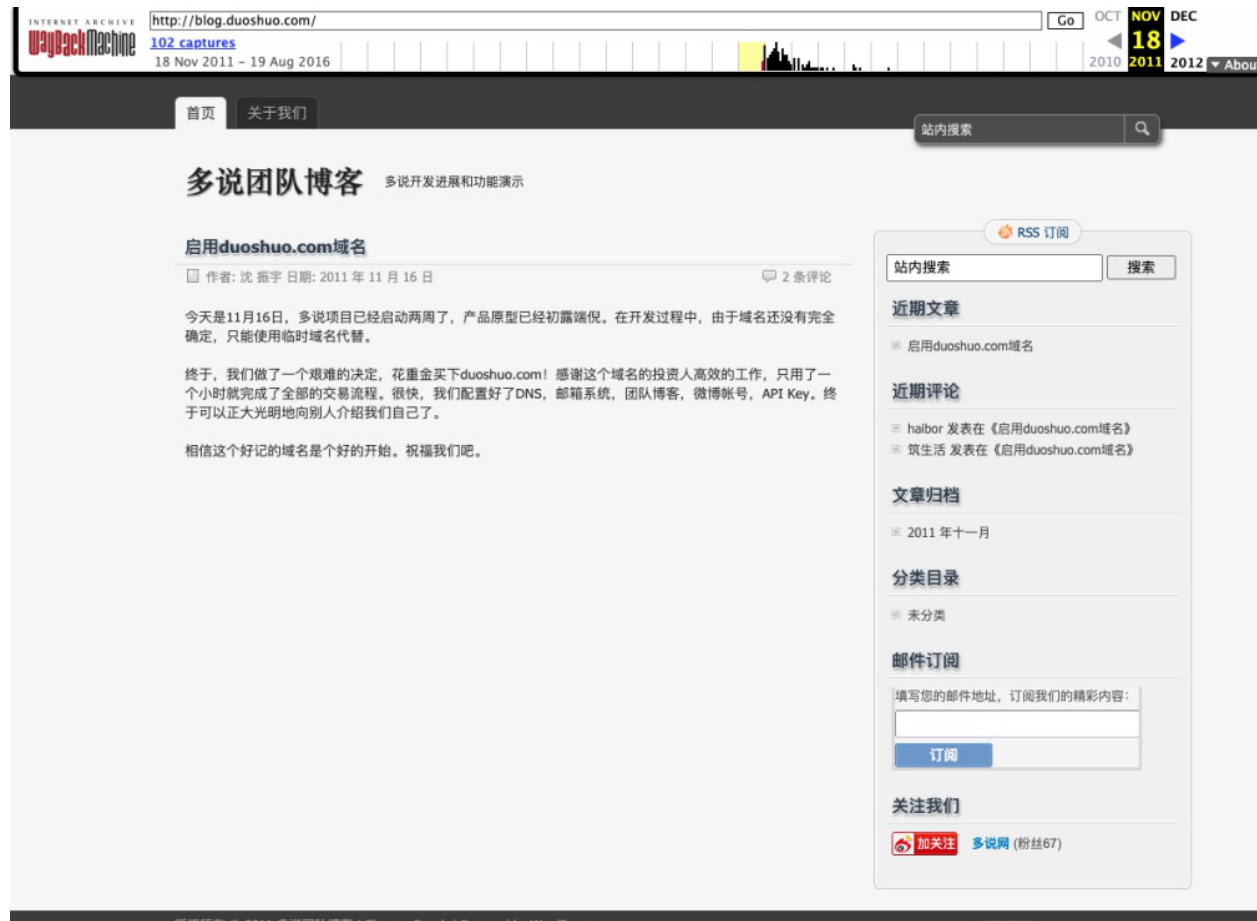1257x921 pixels.
Task: Click the RSS feed orange icon
Action: [x=1005, y=232]
